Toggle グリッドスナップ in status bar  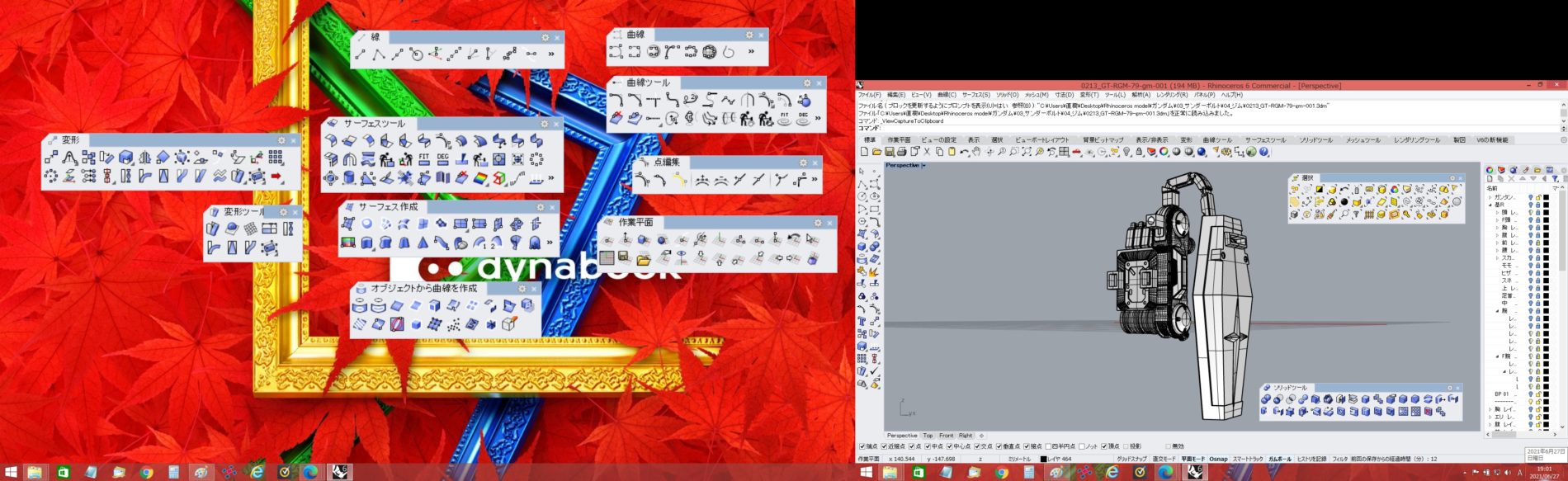click(1131, 459)
